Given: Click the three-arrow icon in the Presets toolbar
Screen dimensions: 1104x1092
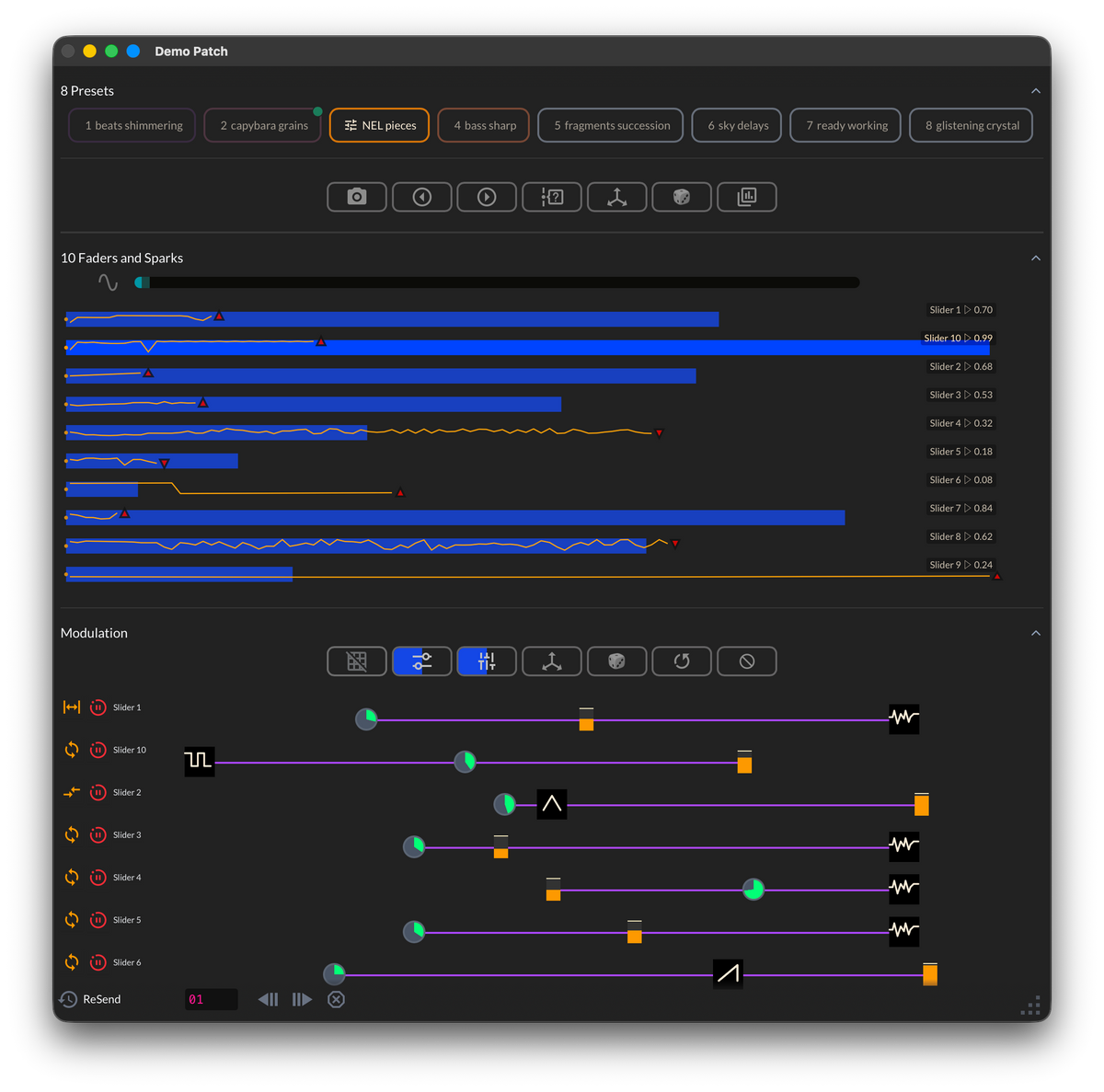Looking at the screenshot, I should point(617,197).
